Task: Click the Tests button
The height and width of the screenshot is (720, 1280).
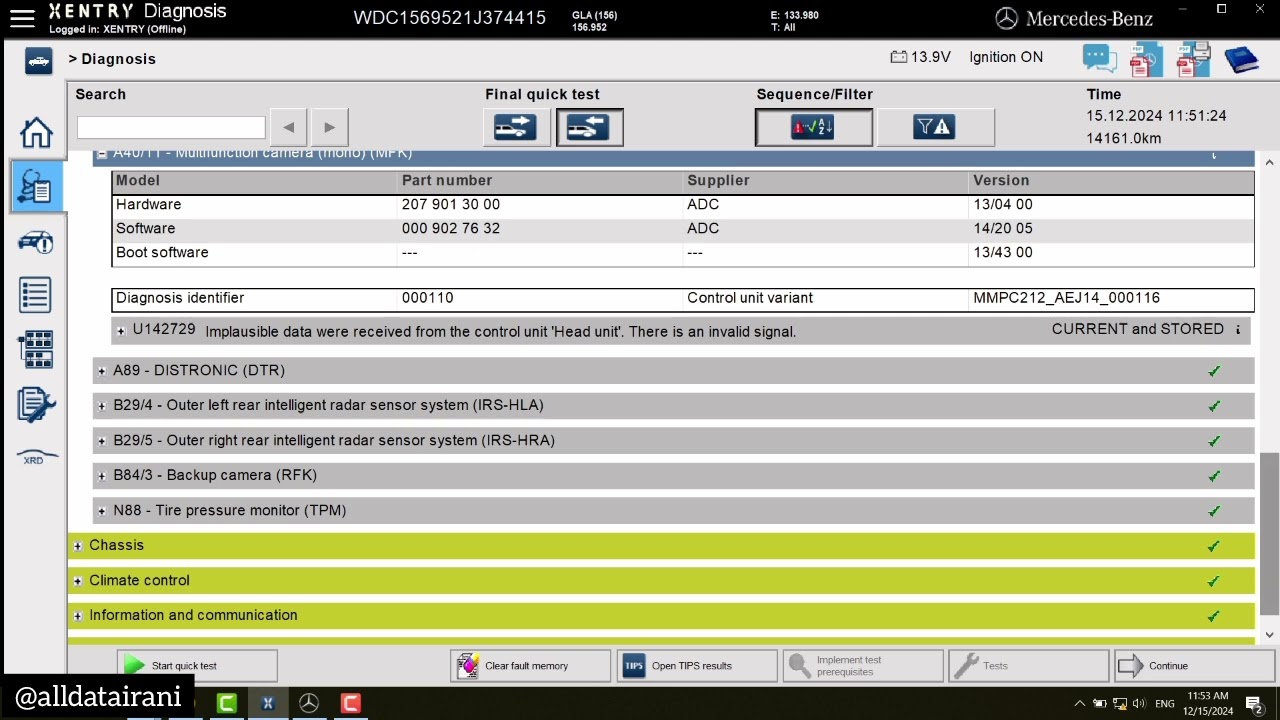Action: [x=1029, y=666]
